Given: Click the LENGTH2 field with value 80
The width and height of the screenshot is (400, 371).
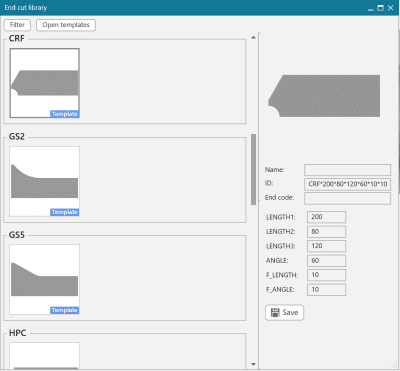Looking at the screenshot, I should (x=327, y=232).
